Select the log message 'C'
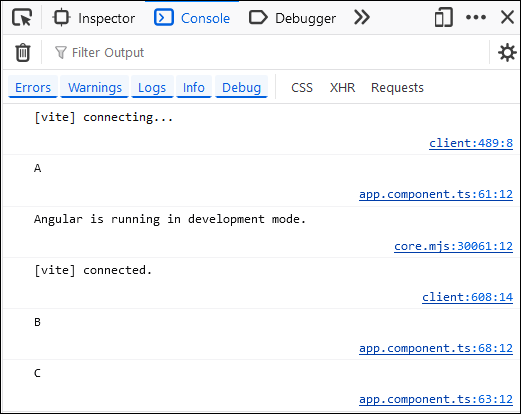Image resolution: width=521 pixels, height=414 pixels. pos(37,373)
